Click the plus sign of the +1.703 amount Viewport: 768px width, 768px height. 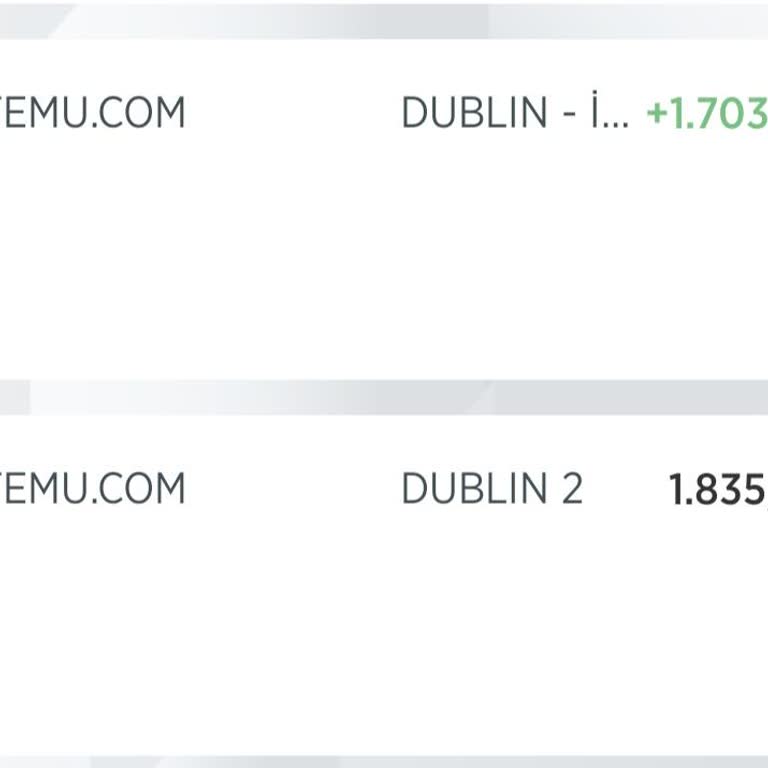point(657,113)
